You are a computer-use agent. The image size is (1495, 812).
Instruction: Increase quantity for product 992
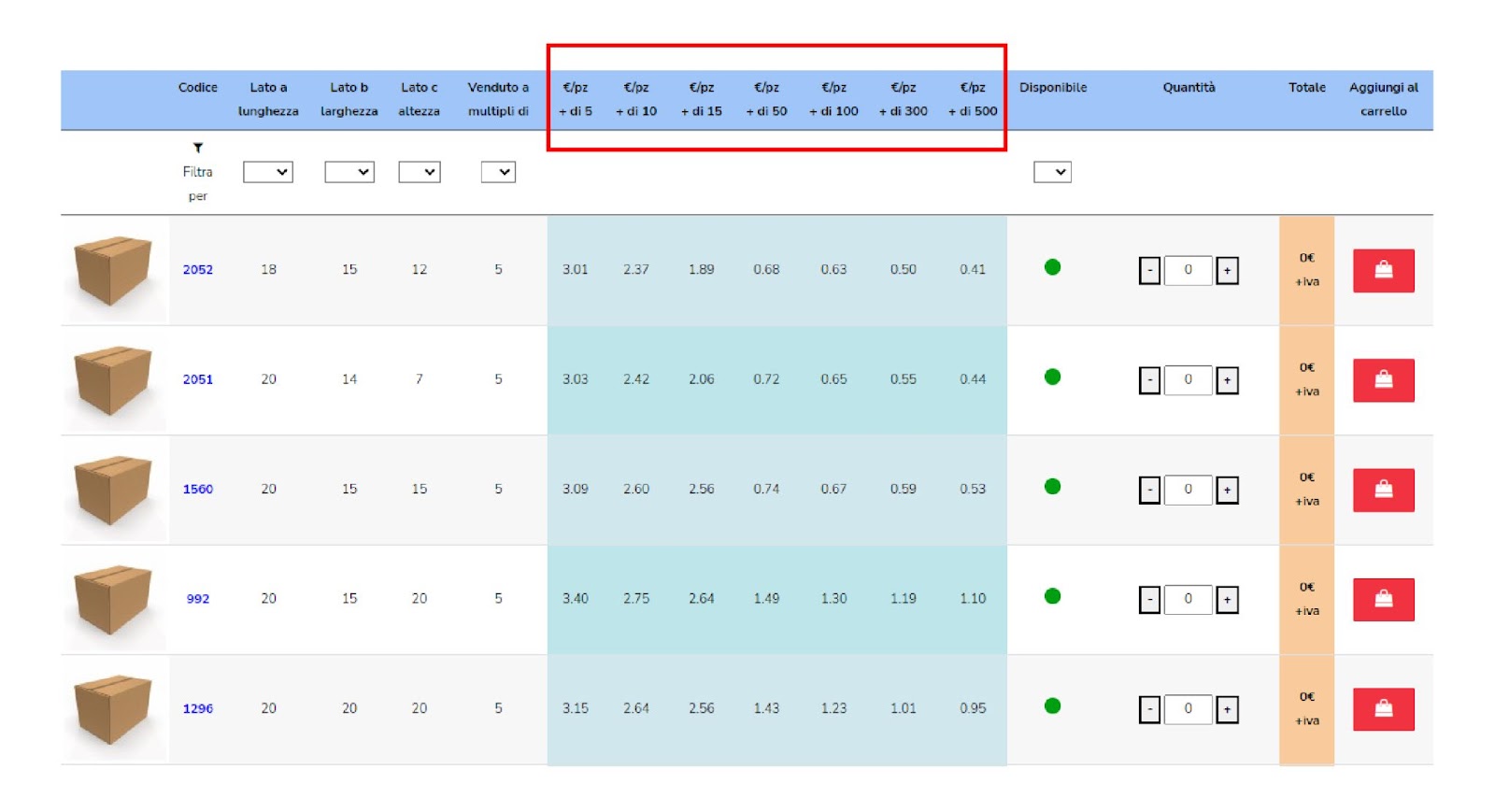1227,599
